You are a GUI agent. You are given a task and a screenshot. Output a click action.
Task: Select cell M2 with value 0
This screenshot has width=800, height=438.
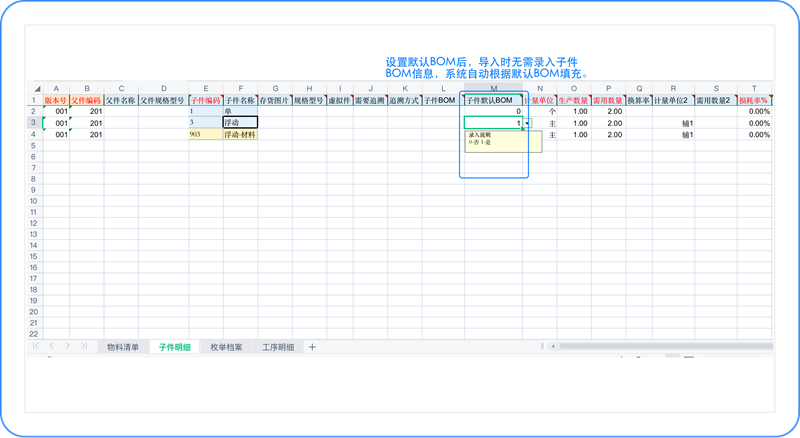493,111
